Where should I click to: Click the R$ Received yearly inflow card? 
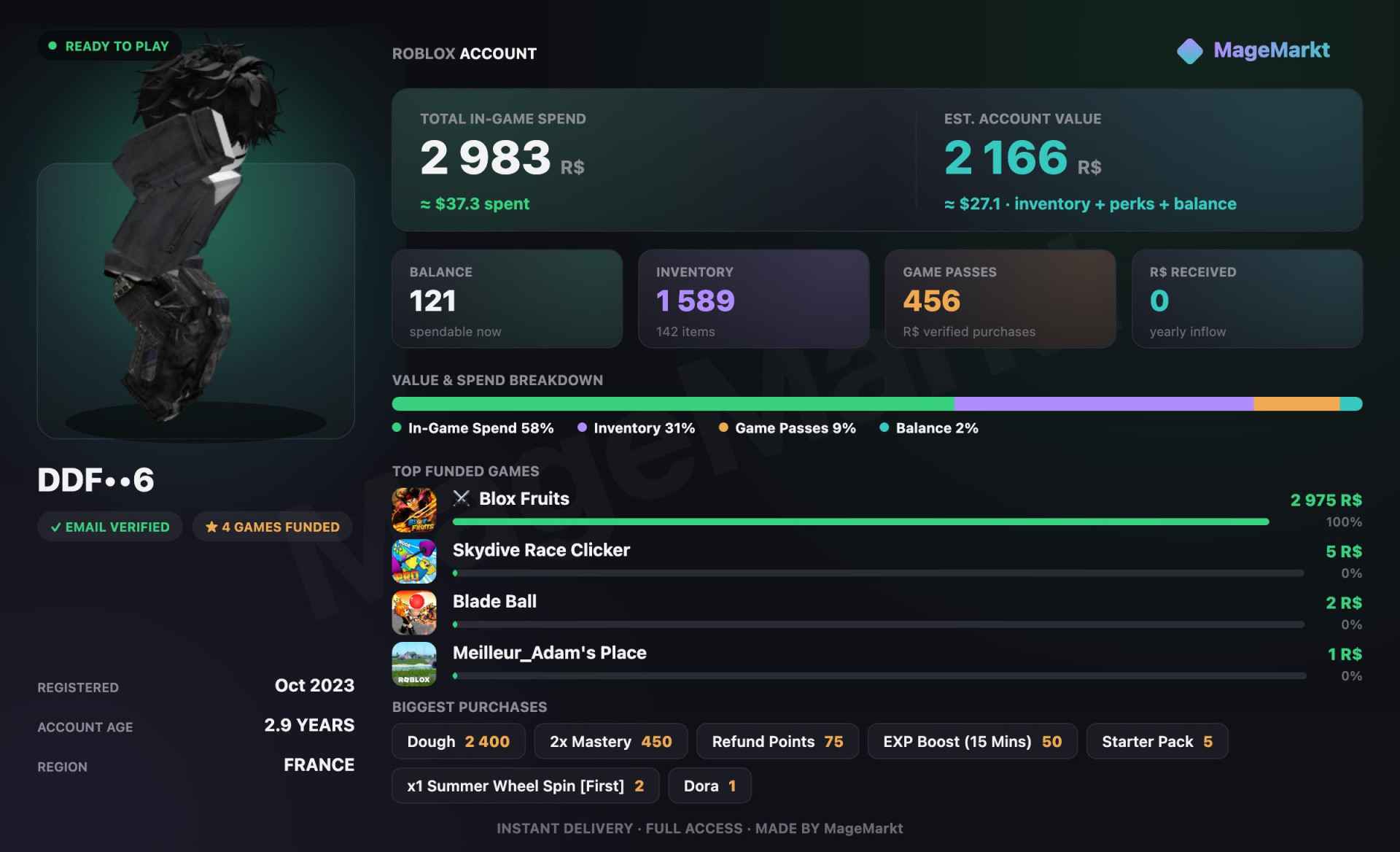pyautogui.click(x=1247, y=299)
